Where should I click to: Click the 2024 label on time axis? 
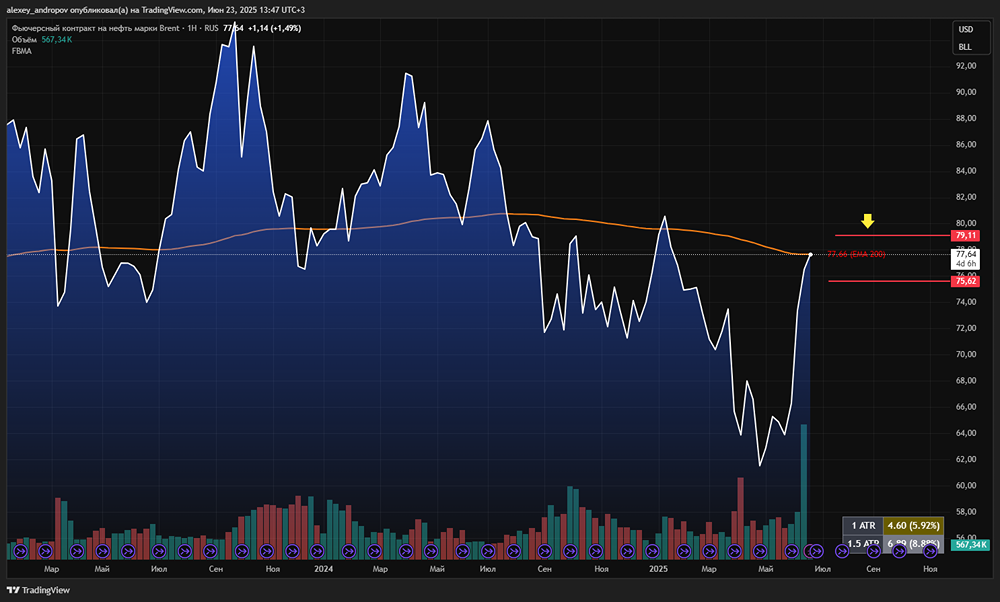[x=323, y=569]
